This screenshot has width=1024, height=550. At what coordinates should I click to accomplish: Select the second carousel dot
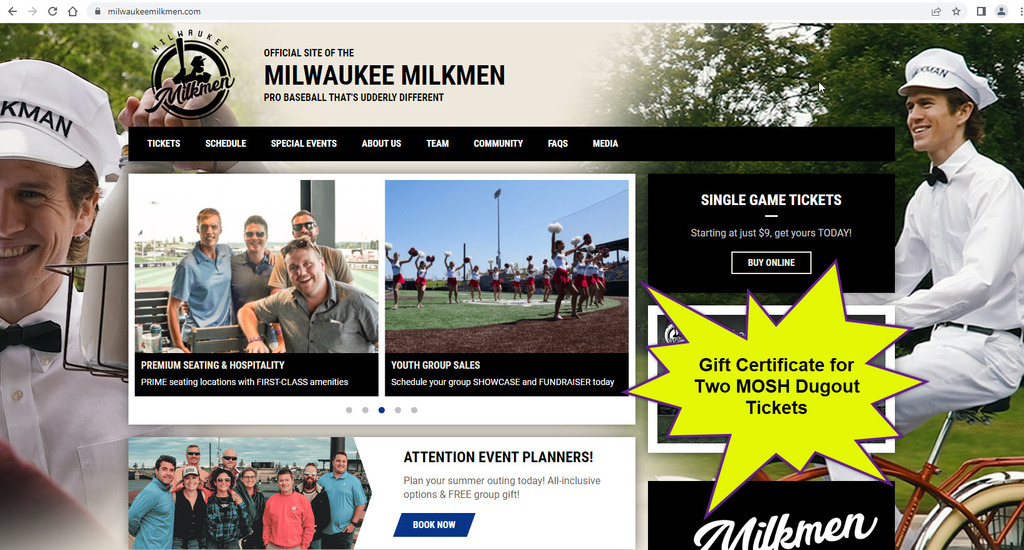pyautogui.click(x=365, y=410)
